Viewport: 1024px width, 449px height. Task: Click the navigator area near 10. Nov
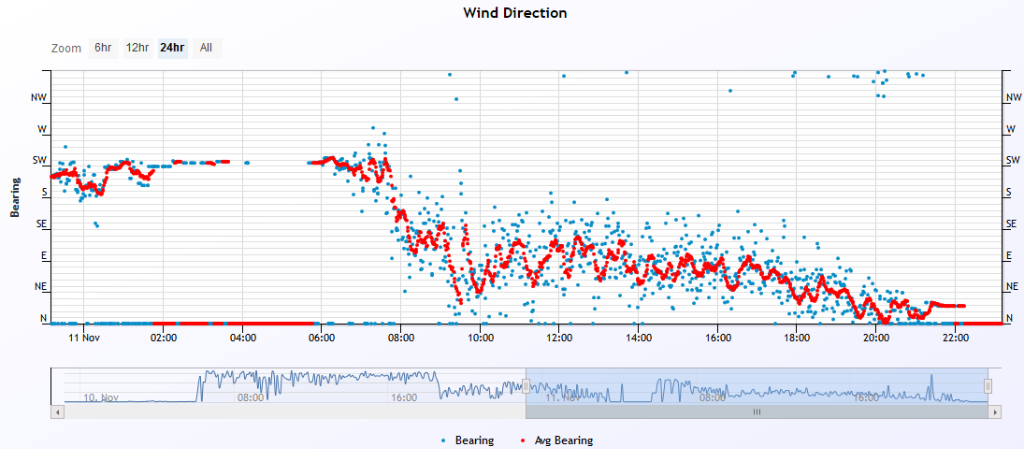101,397
